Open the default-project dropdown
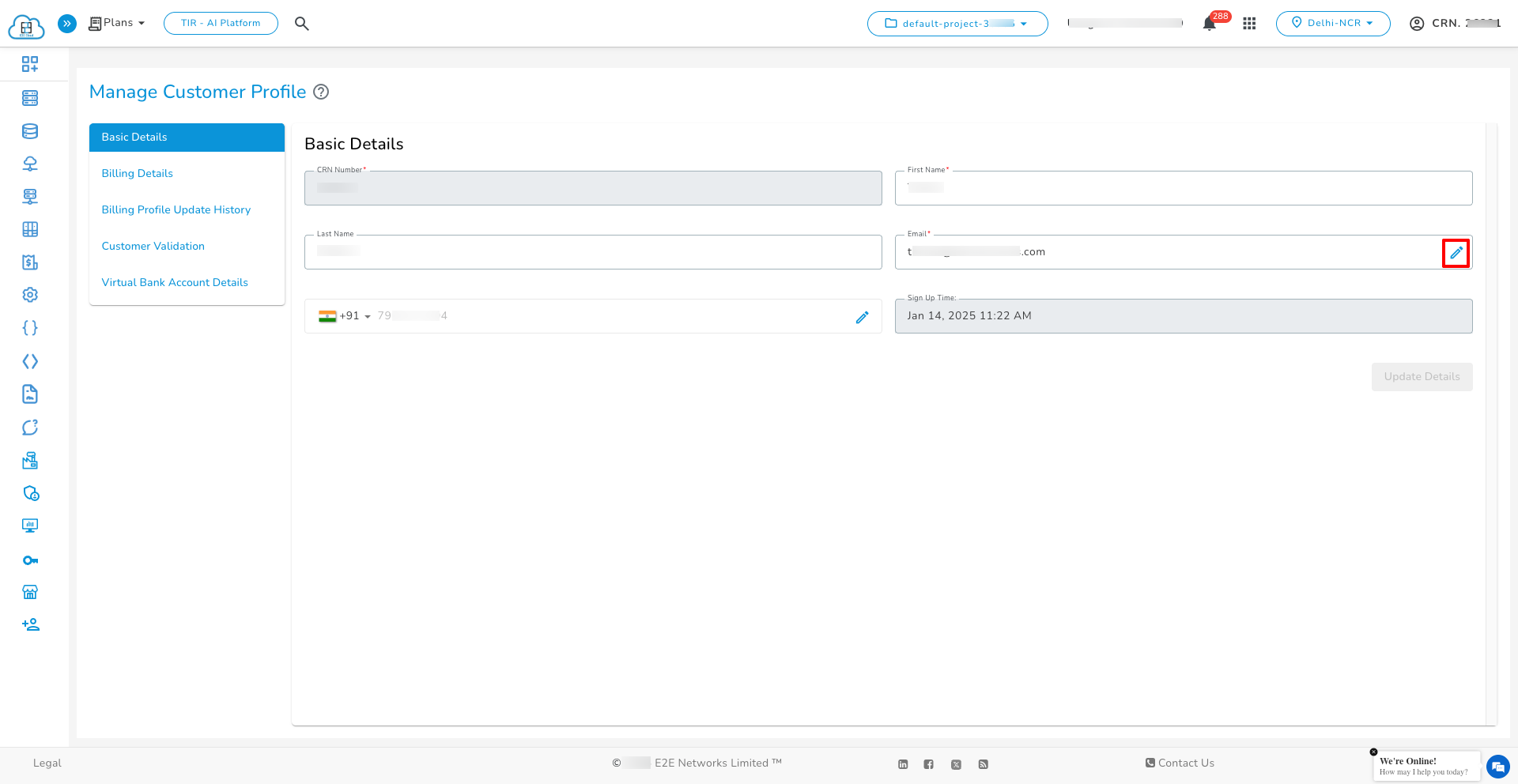This screenshot has height=784, width=1518. [957, 23]
